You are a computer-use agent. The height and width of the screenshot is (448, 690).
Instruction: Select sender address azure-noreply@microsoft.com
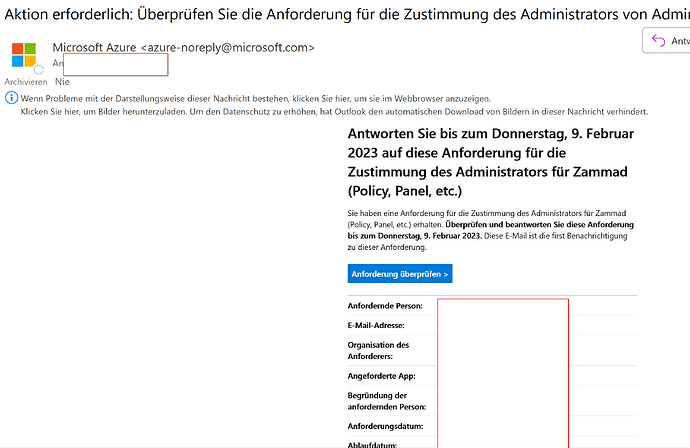click(228, 48)
